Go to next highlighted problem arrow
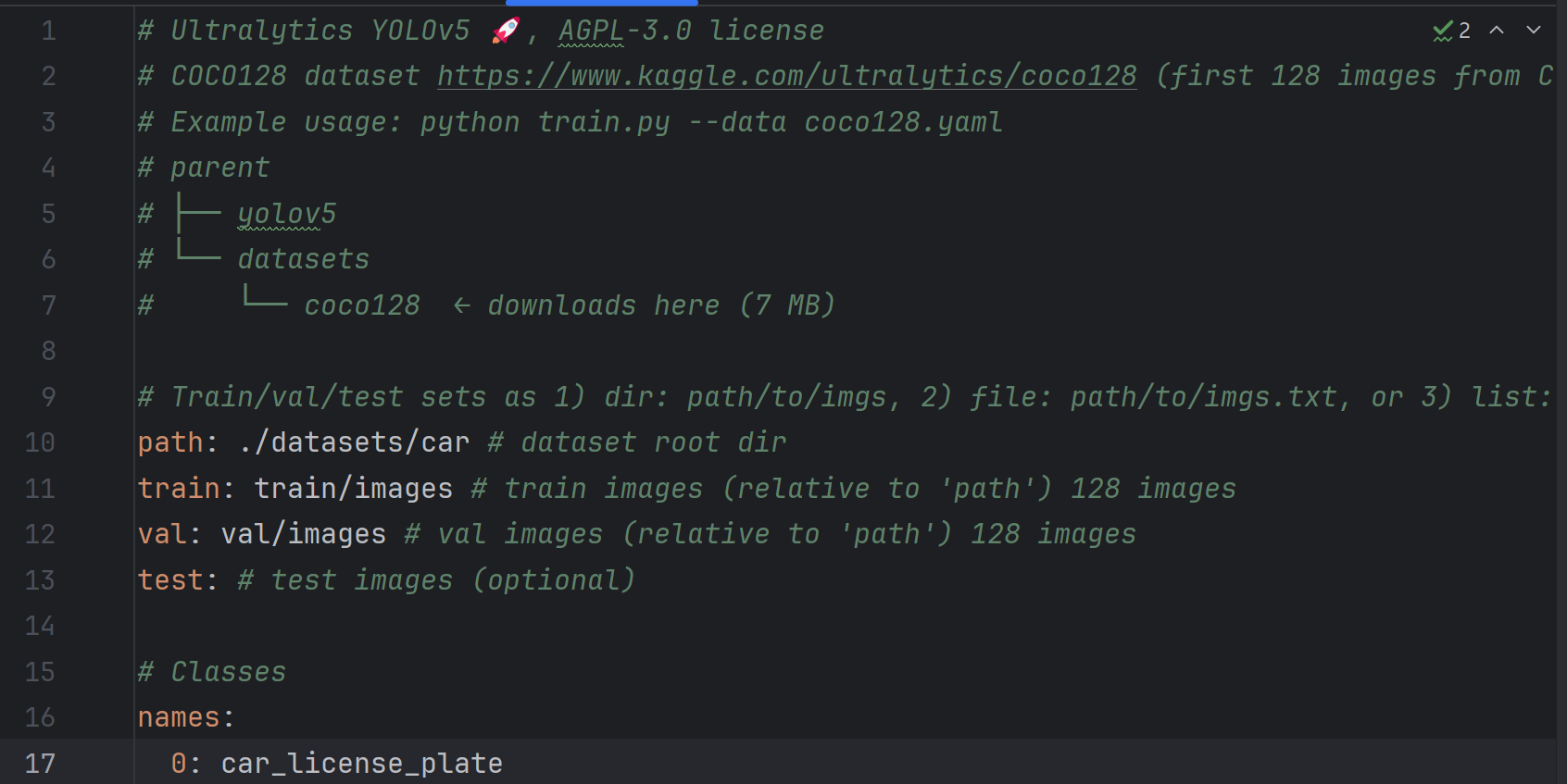 1534,30
